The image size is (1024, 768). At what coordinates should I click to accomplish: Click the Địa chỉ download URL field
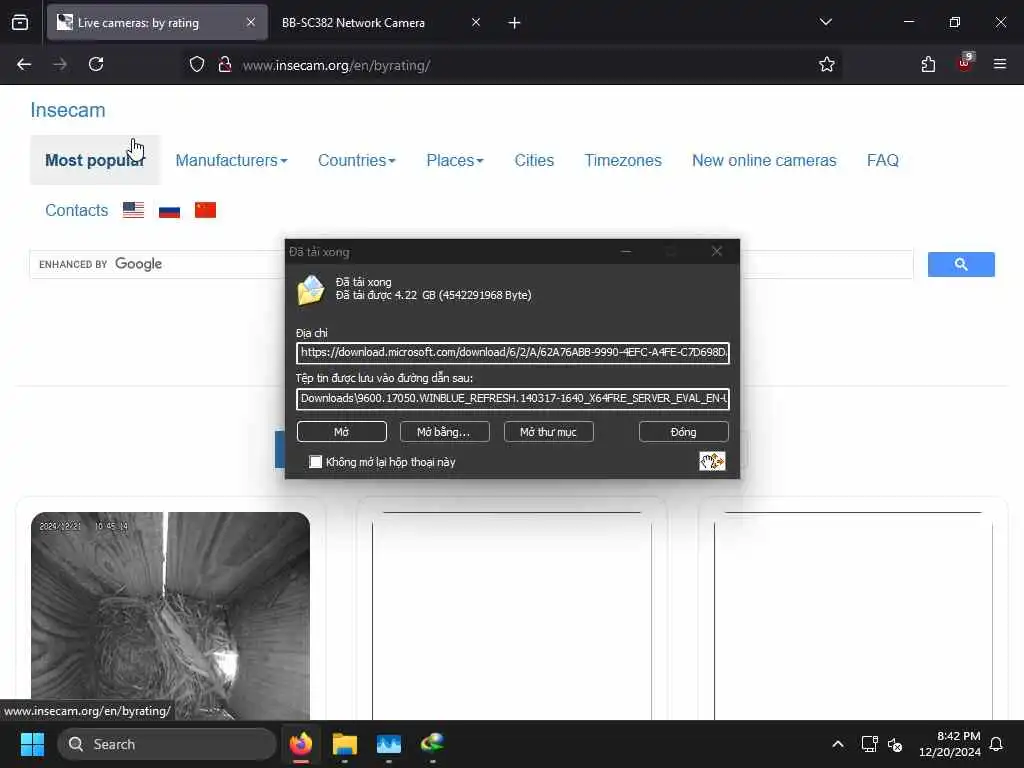click(513, 353)
